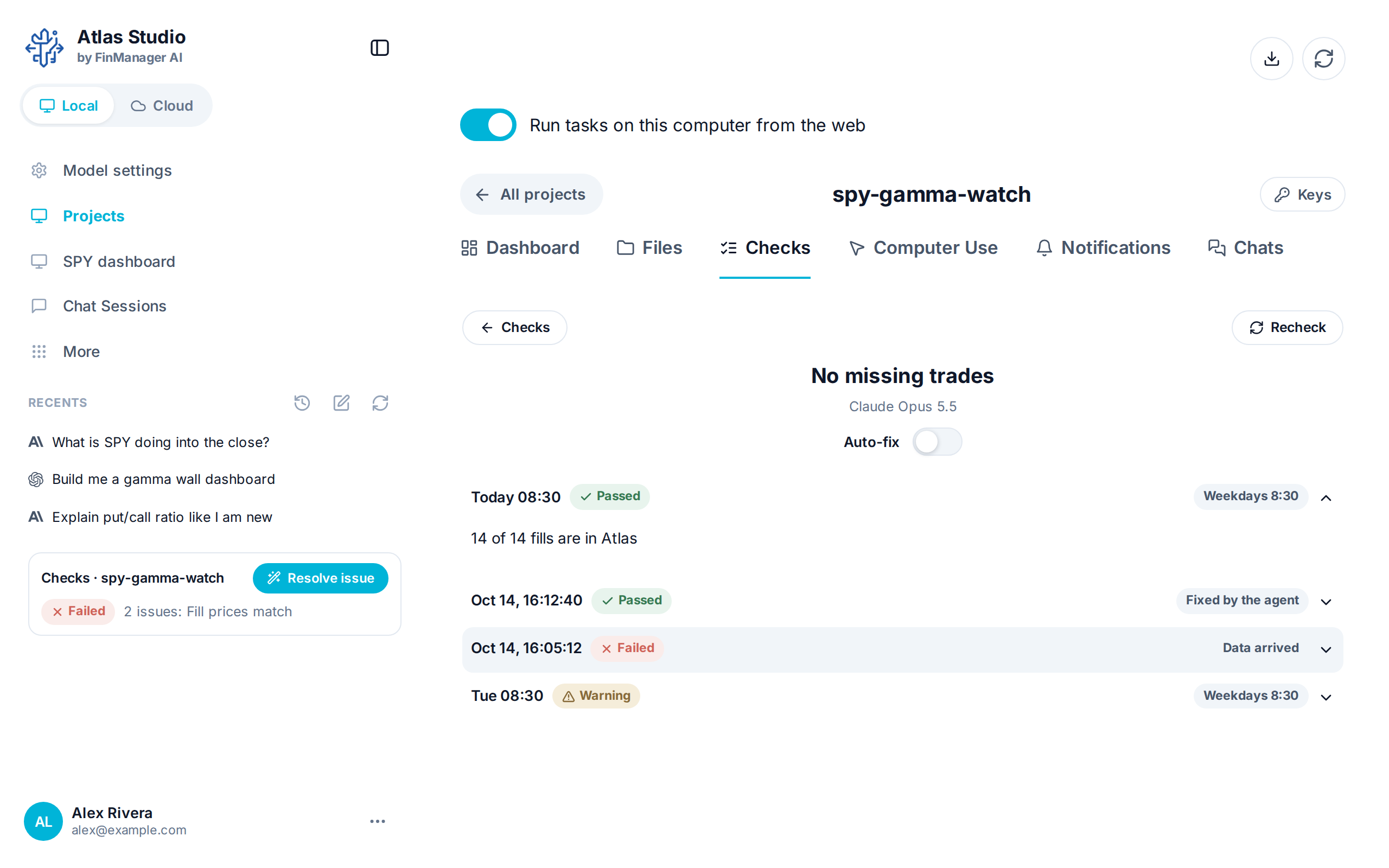Open 'What is SPY doing into the close?'
This screenshot has width=1389, height=868.
tap(161, 442)
